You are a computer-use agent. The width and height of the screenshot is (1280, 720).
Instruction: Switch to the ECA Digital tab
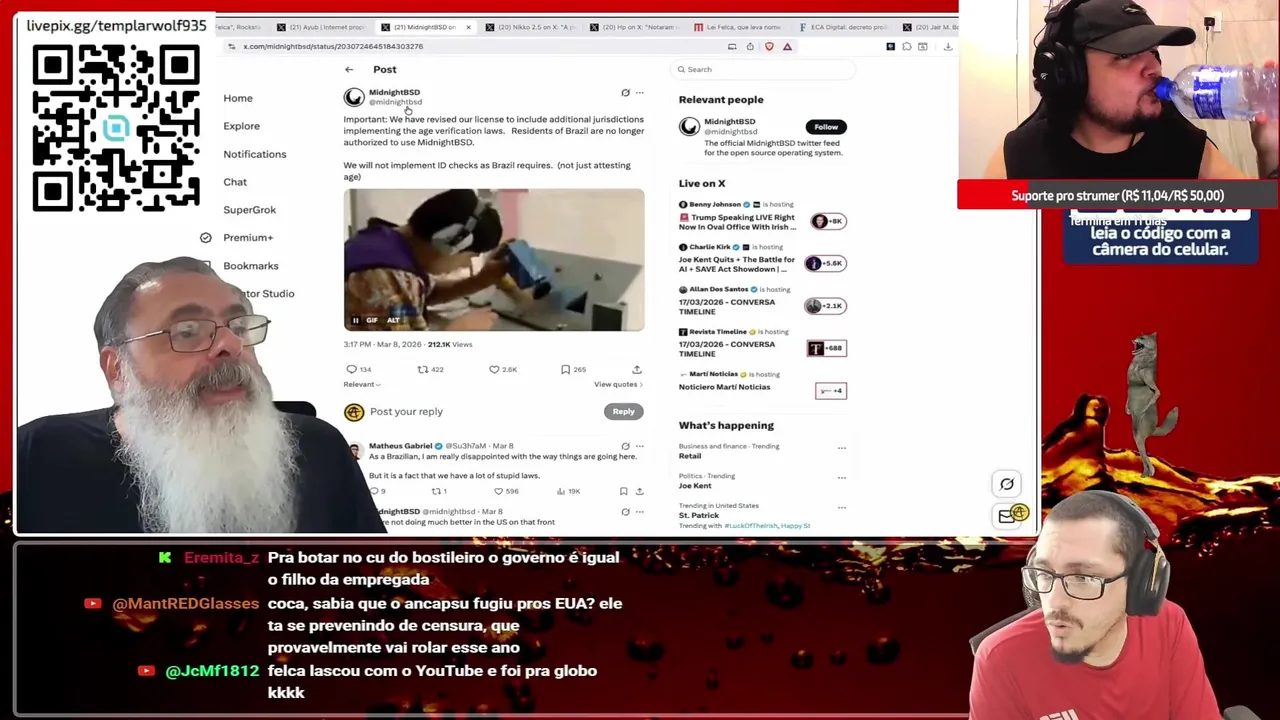(843, 27)
